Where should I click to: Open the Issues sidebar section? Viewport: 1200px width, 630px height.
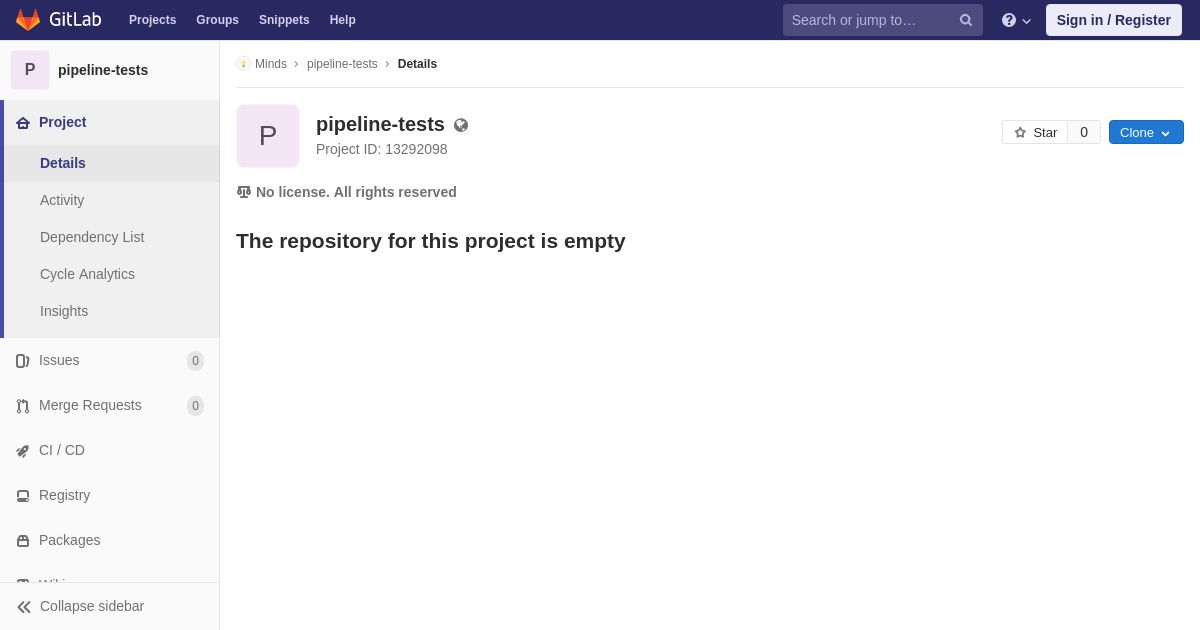tap(59, 360)
